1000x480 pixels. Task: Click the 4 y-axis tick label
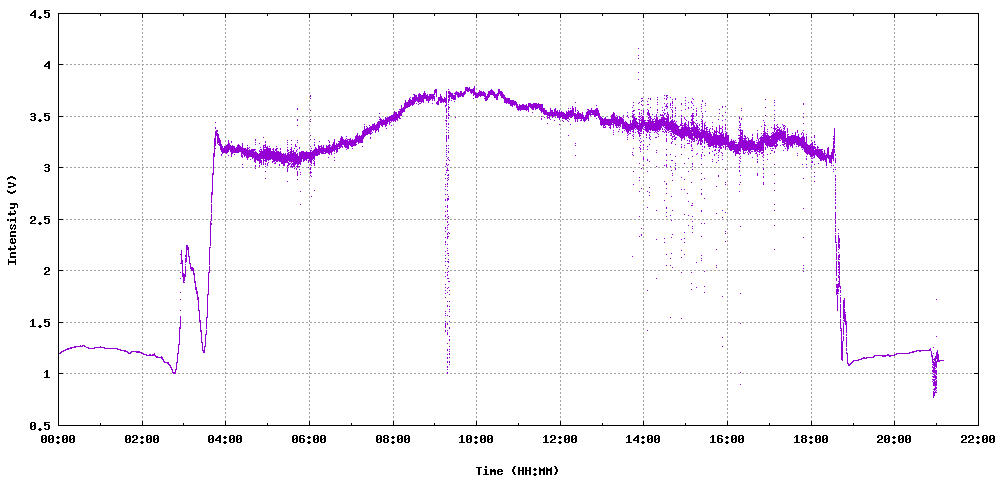tap(47, 64)
